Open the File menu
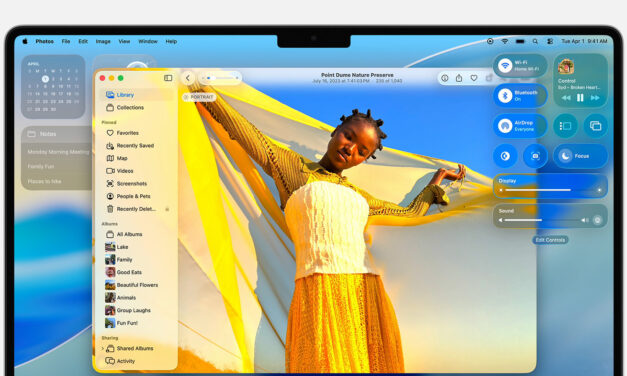The width and height of the screenshot is (627, 376). (66, 41)
